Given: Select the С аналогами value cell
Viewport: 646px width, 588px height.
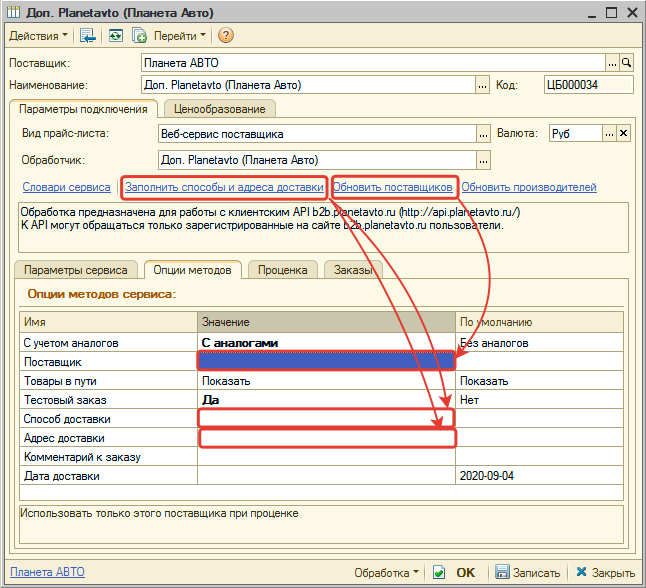Looking at the screenshot, I should [326, 343].
